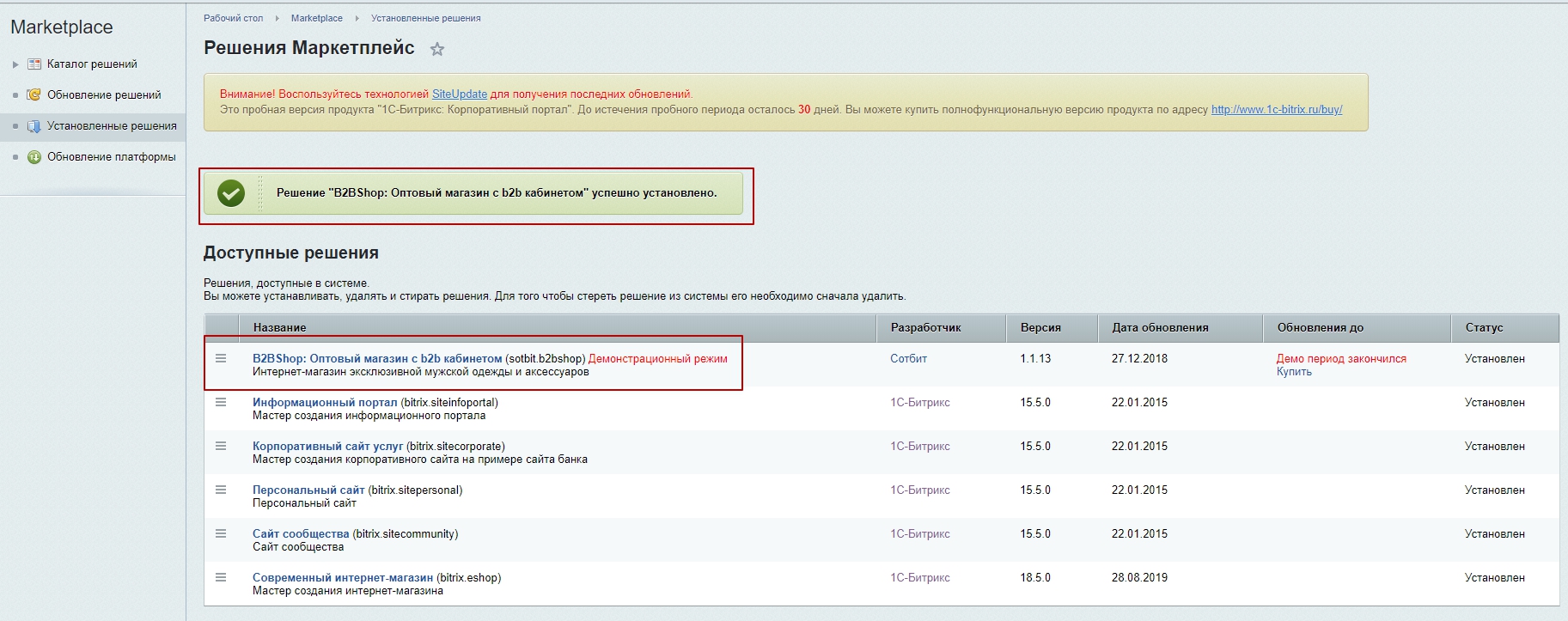The height and width of the screenshot is (621, 1568).
Task: Open actions menu for Персональный сайт row
Action: 221,490
